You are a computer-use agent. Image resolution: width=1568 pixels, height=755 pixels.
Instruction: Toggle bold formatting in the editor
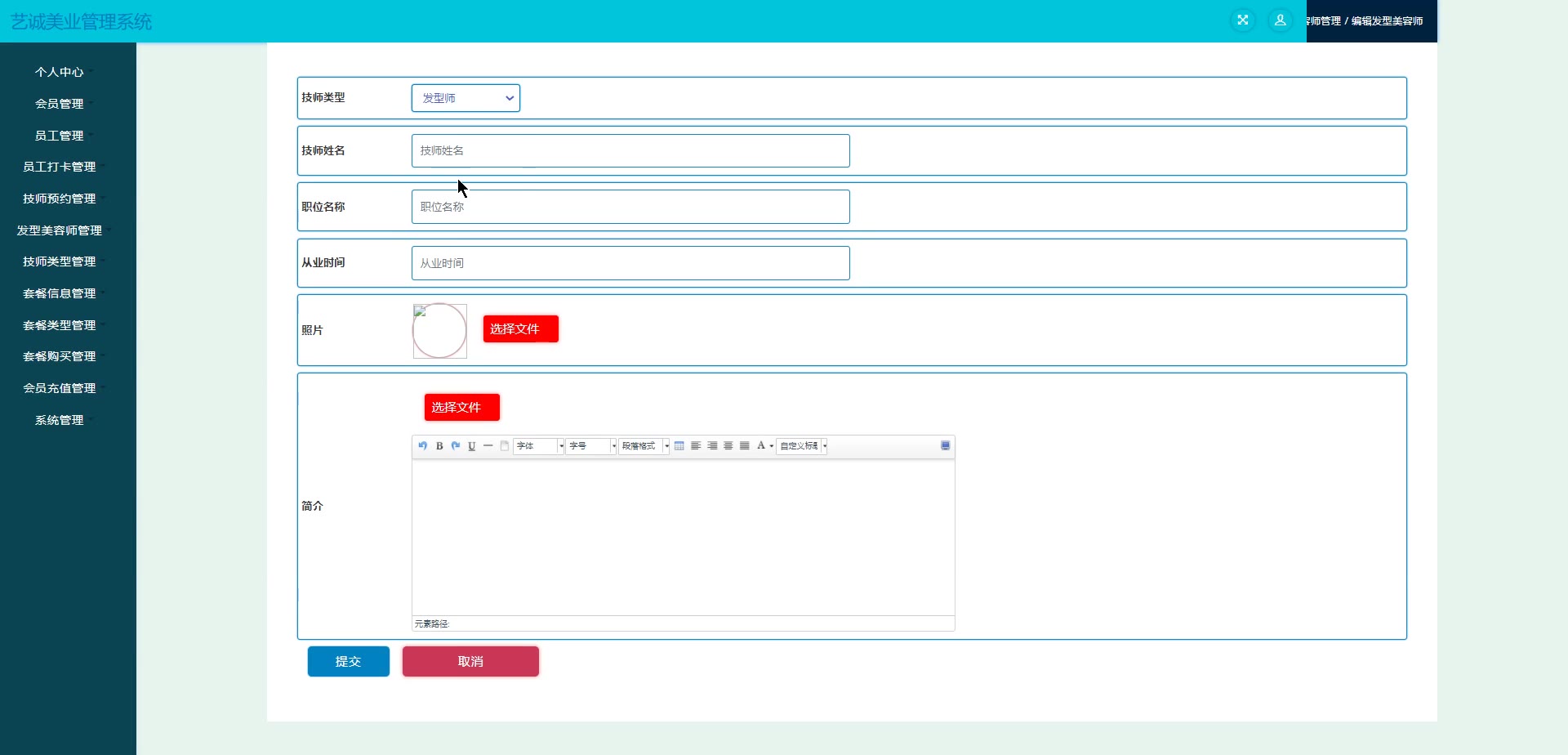pyautogui.click(x=439, y=446)
